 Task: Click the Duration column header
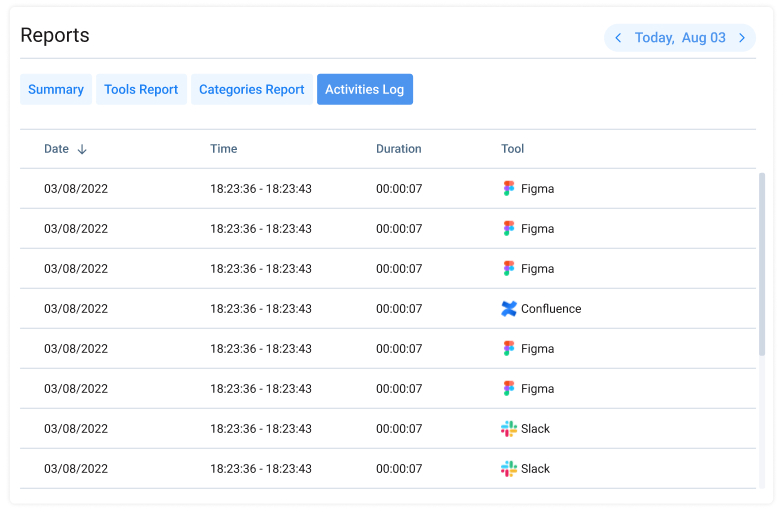(x=398, y=149)
